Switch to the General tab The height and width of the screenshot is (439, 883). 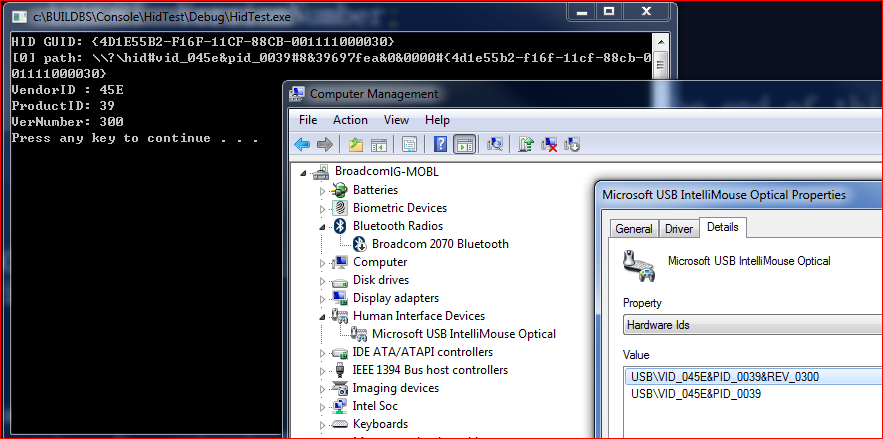coord(634,229)
